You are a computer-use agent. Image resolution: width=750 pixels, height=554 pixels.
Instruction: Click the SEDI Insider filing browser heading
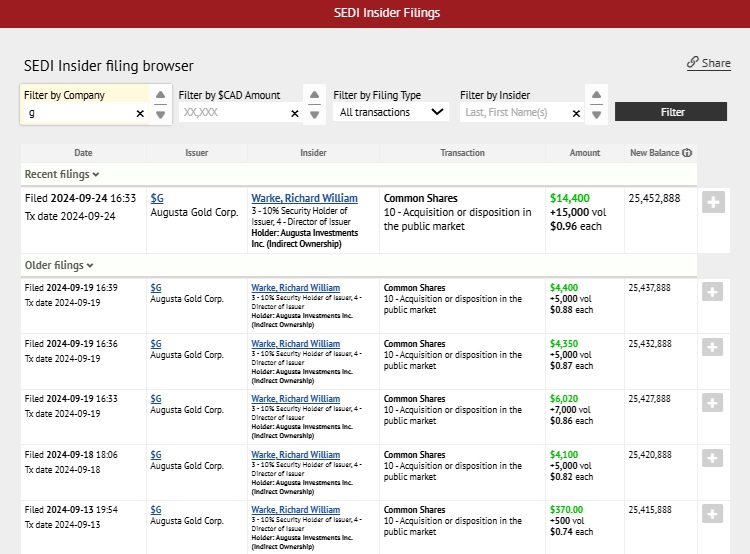tap(109, 66)
